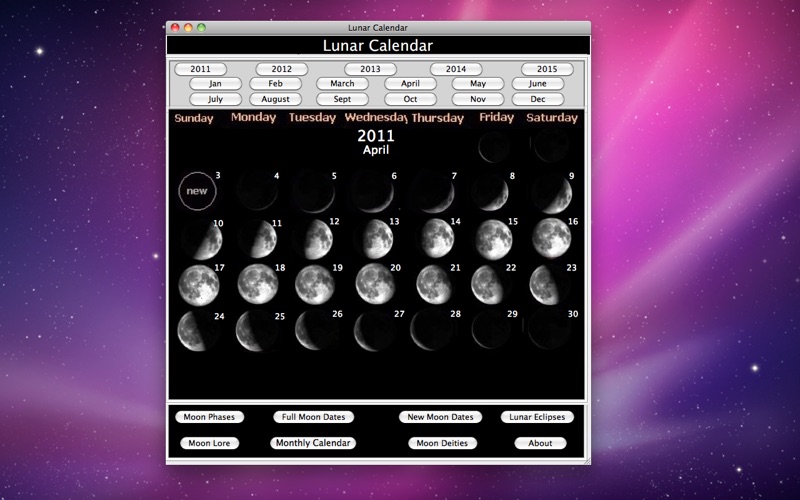The height and width of the screenshot is (500, 800).
Task: Zoom the Lunar Calendar window with green button
Action: pyautogui.click(x=202, y=28)
